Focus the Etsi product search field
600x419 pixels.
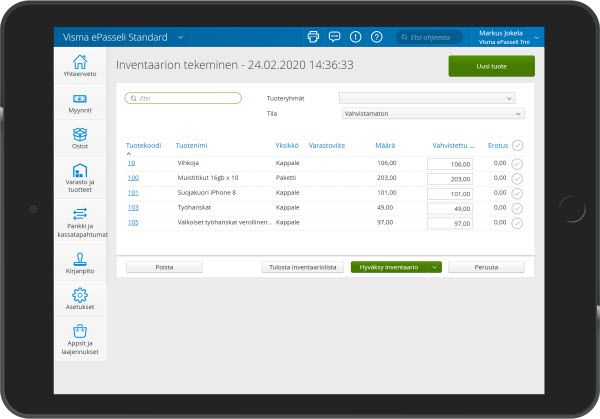pyautogui.click(x=183, y=98)
